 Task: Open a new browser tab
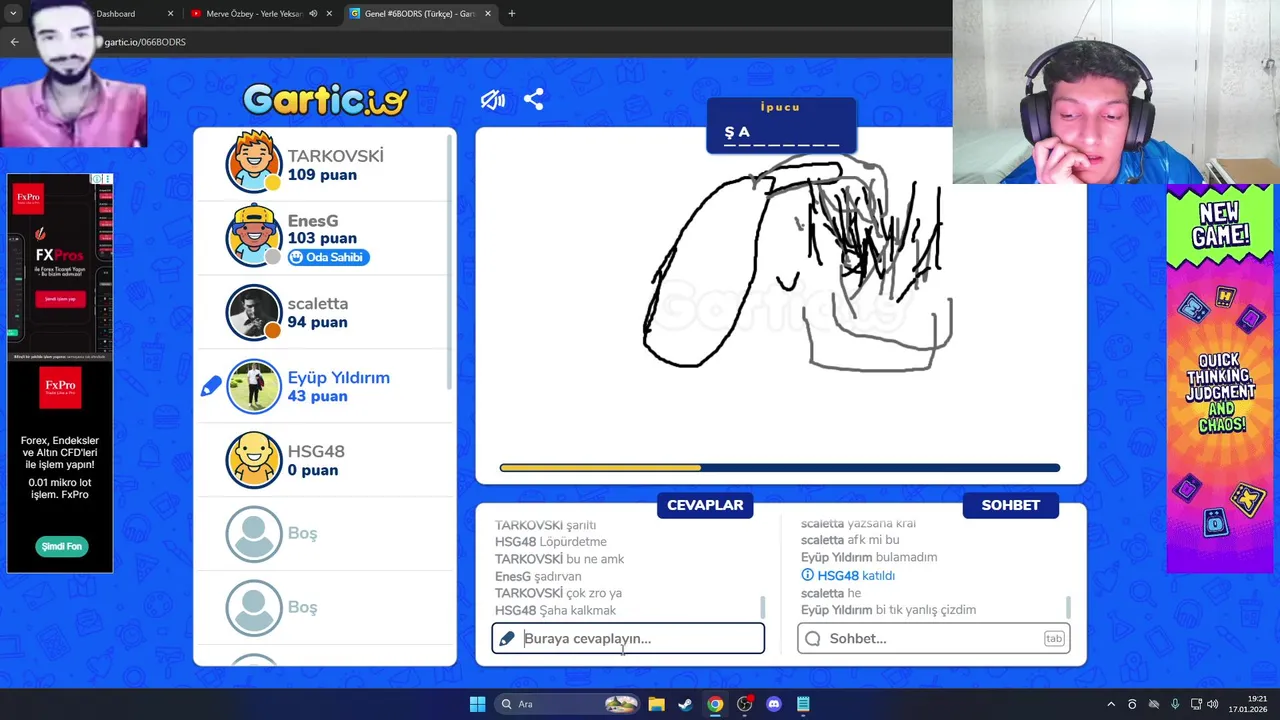511,14
